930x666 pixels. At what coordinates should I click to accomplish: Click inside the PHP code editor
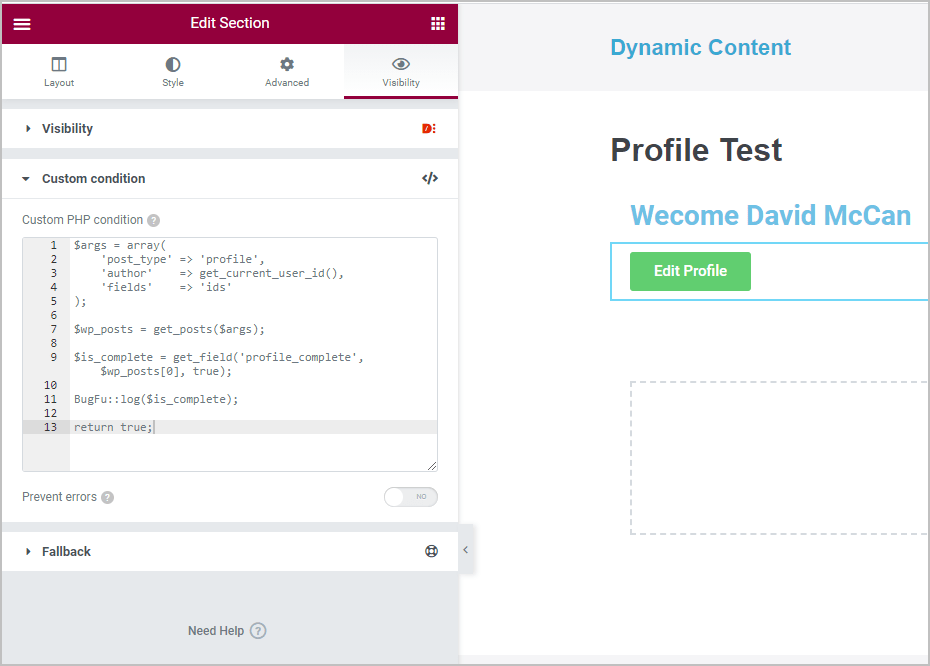click(230, 354)
